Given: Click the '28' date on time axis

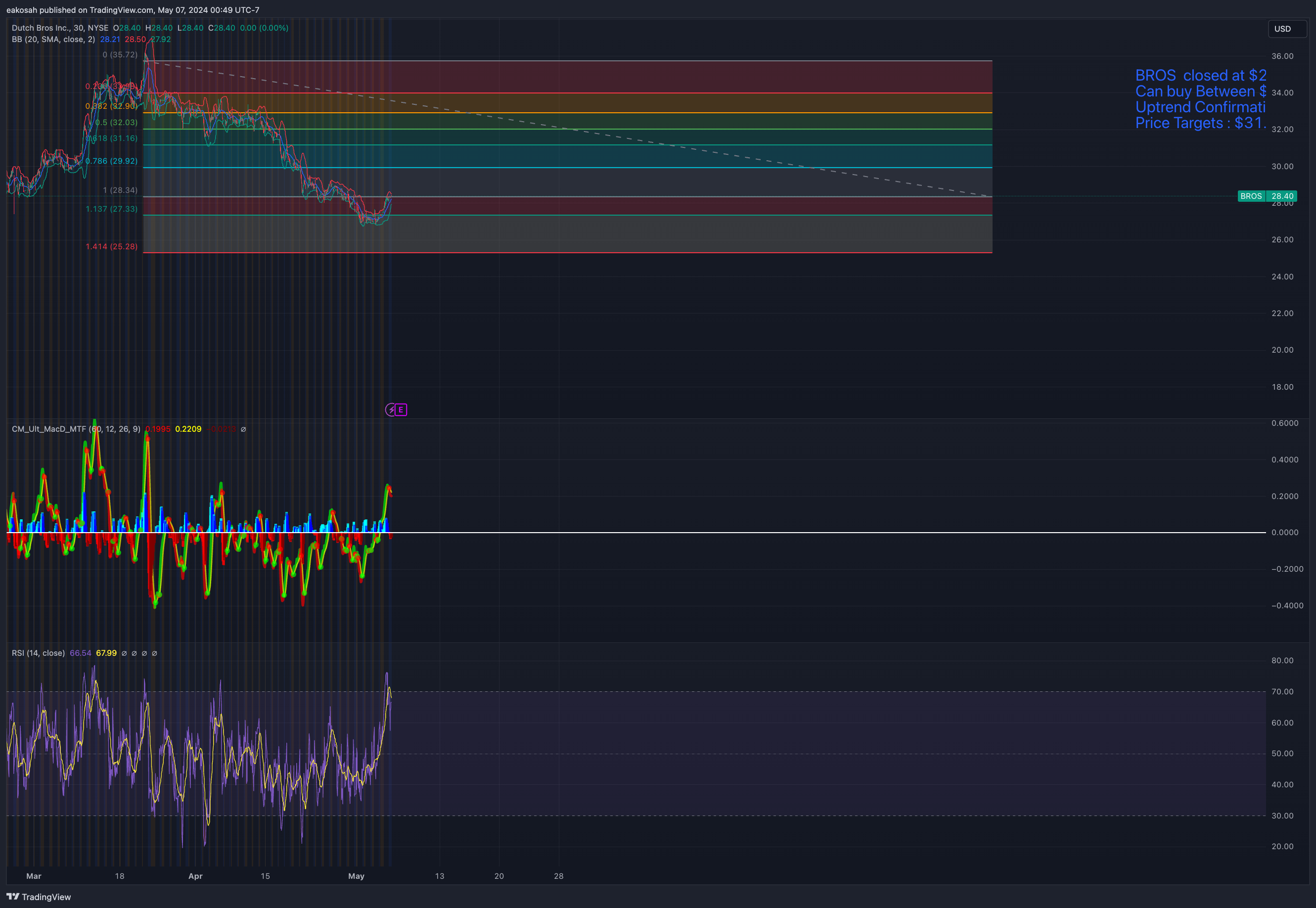Looking at the screenshot, I should point(559,876).
